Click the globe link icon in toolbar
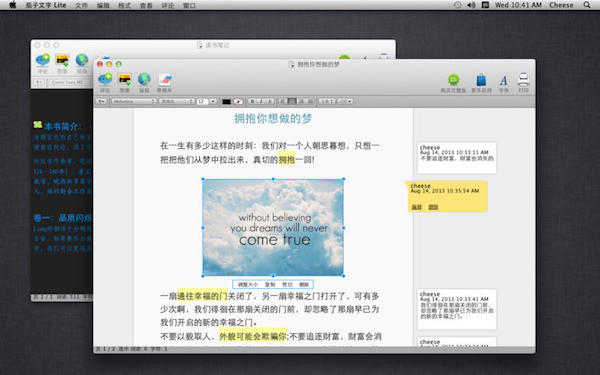The width and height of the screenshot is (600, 375). pyautogui.click(x=144, y=79)
